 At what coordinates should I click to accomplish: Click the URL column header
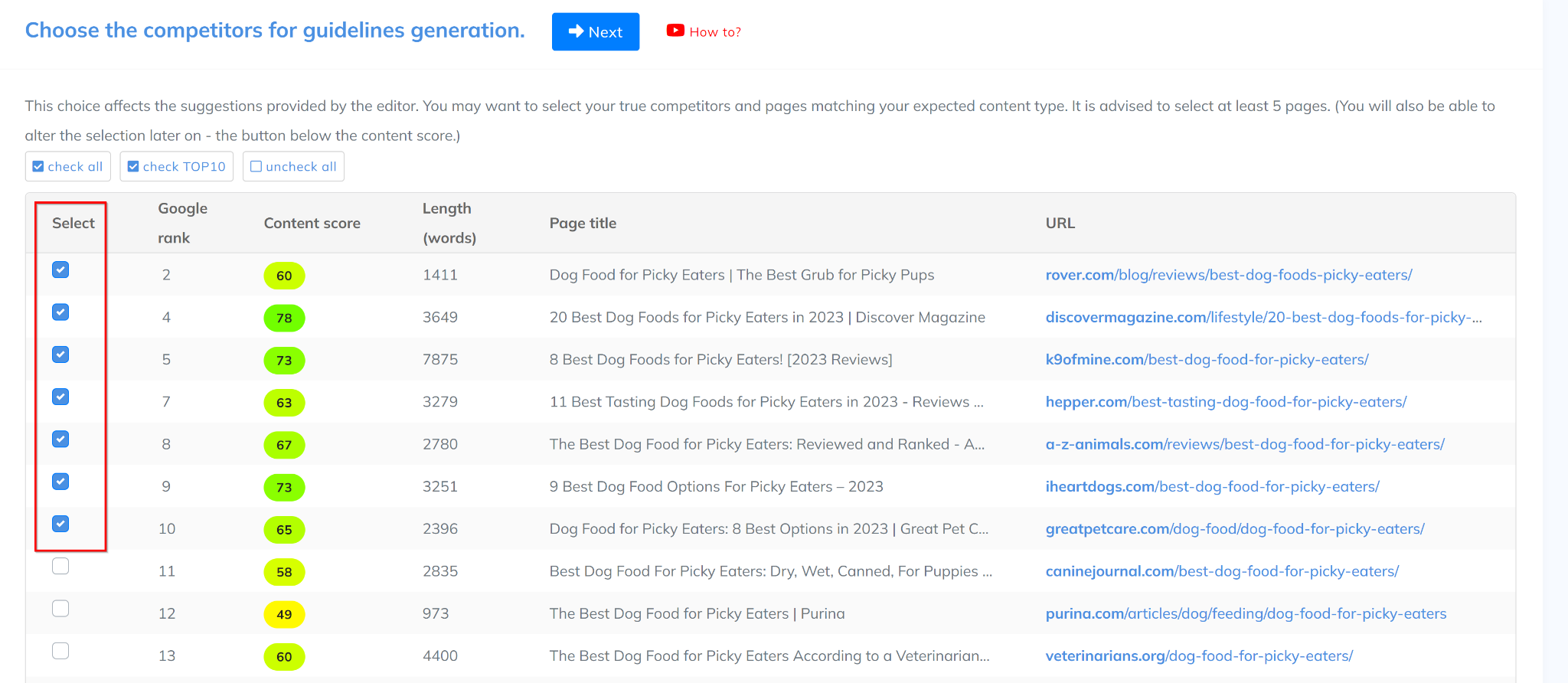(x=1060, y=223)
